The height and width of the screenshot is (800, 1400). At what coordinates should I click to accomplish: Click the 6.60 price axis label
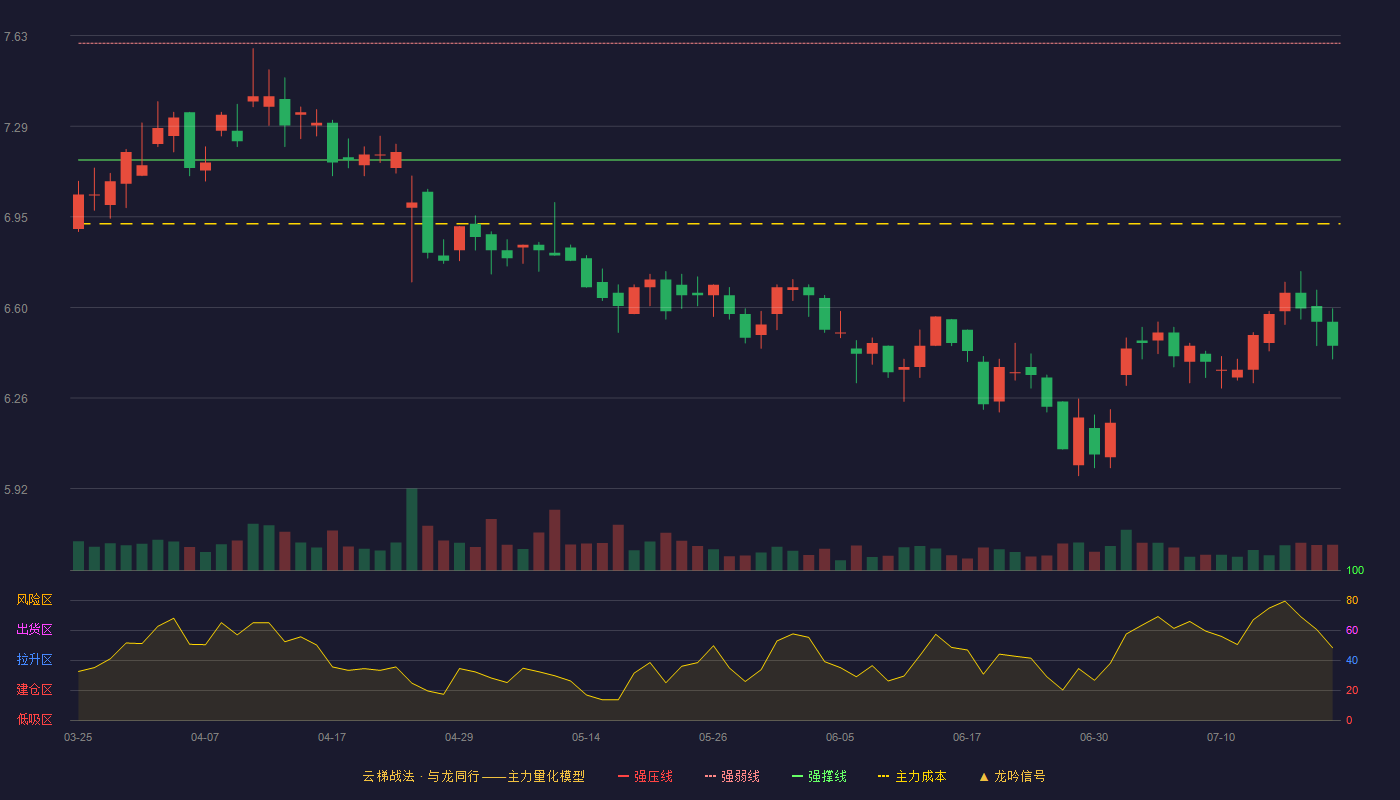[16, 309]
